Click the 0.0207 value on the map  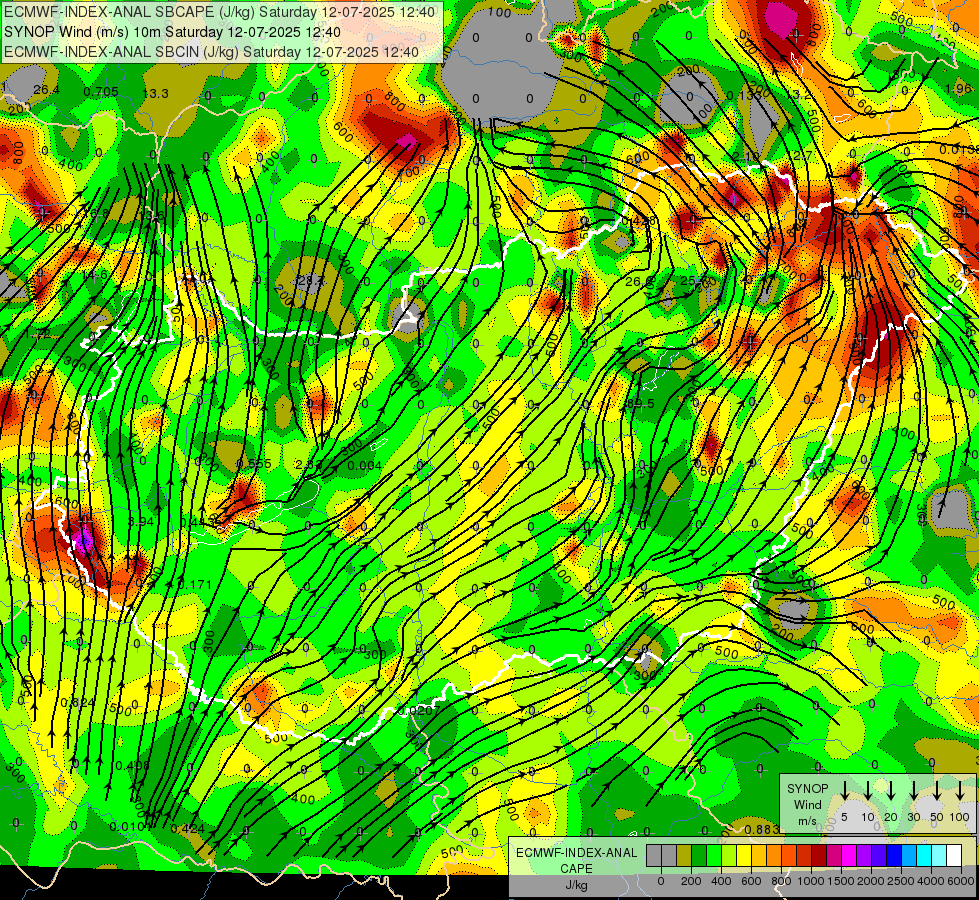point(420,711)
